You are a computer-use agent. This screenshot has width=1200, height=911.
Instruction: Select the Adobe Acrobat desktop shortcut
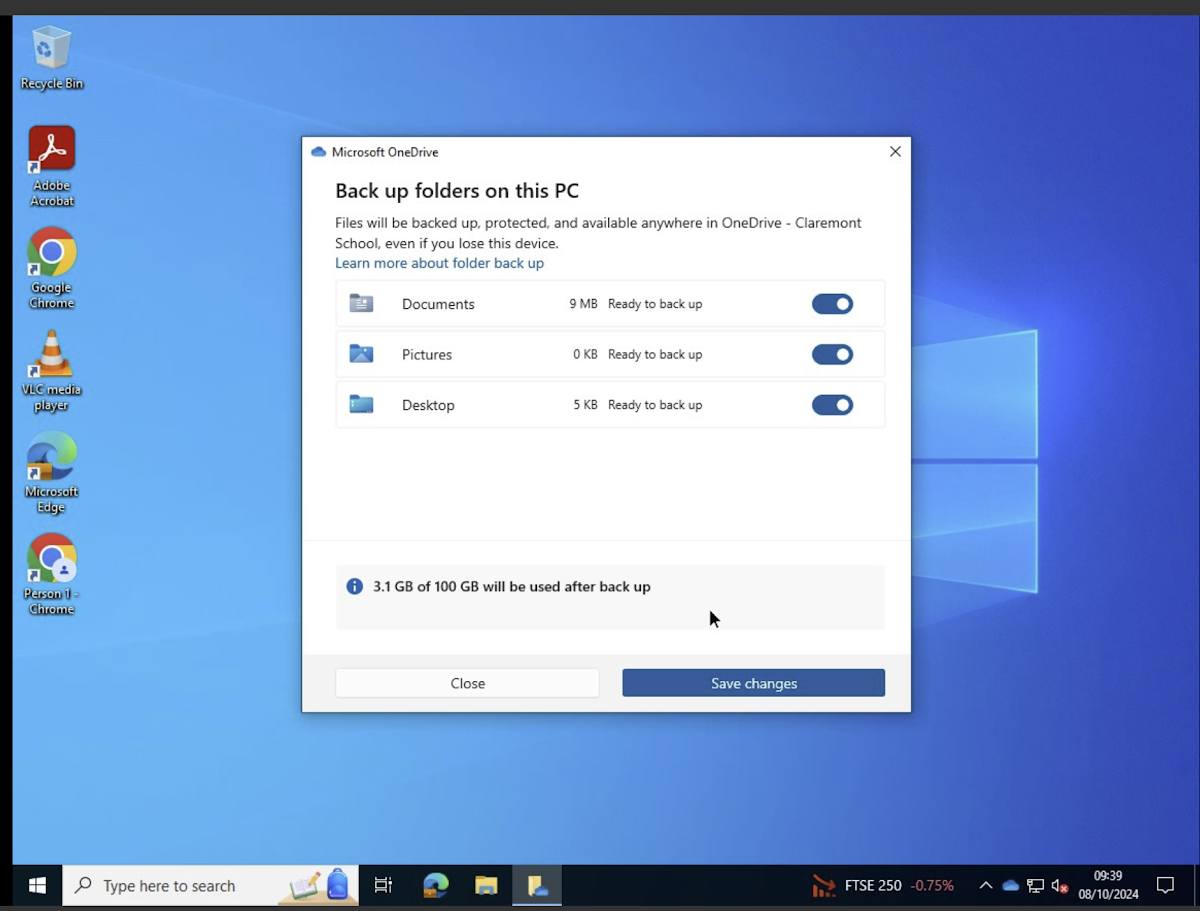coord(52,166)
